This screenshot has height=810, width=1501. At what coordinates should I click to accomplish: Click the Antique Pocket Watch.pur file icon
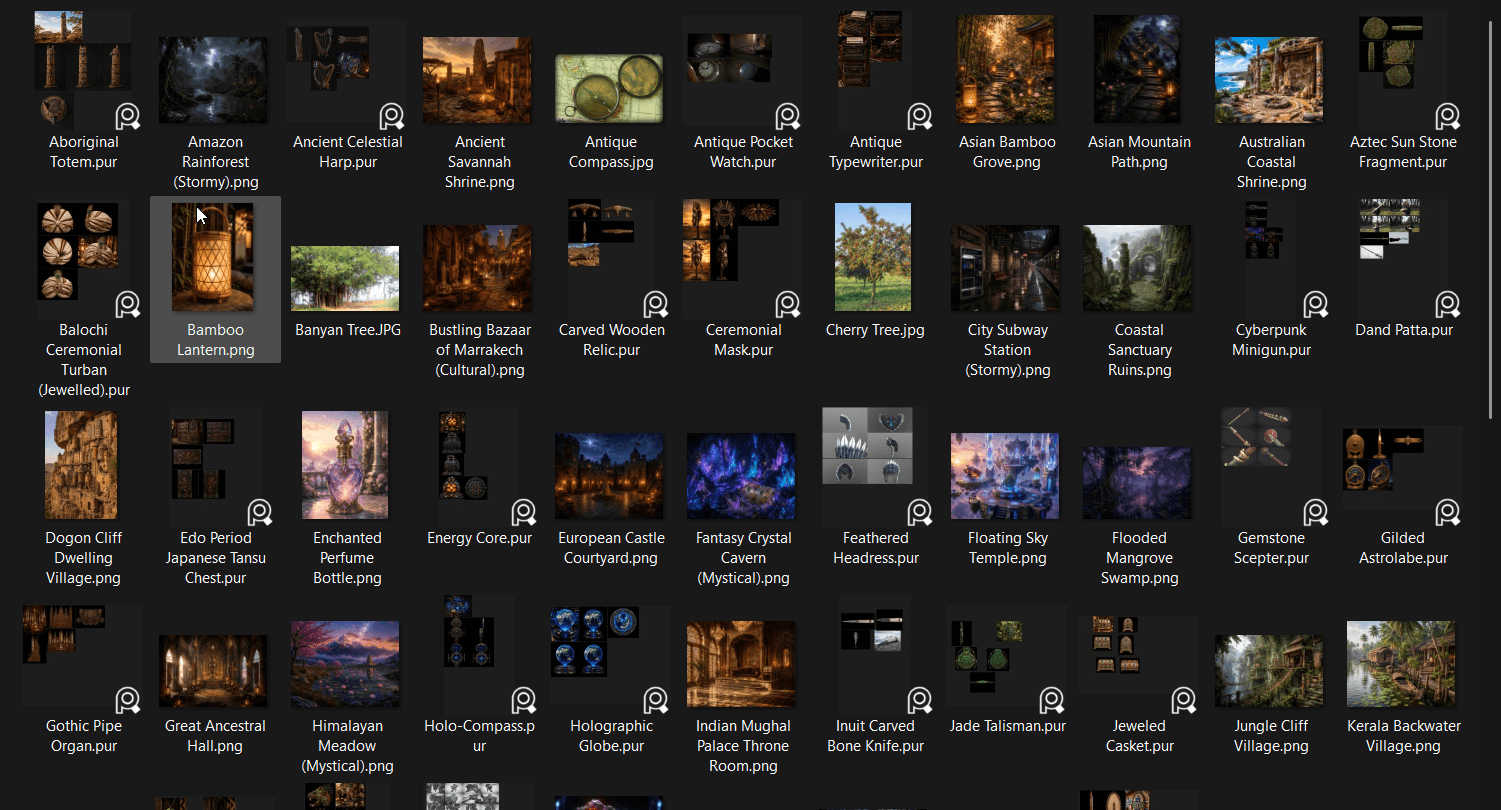[743, 75]
